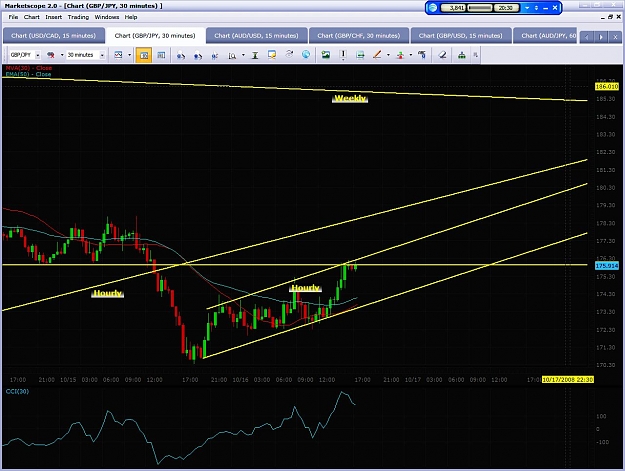Screen dimensions: 625x471
Task: Select the ABC text label tool
Action: [x=422, y=55]
